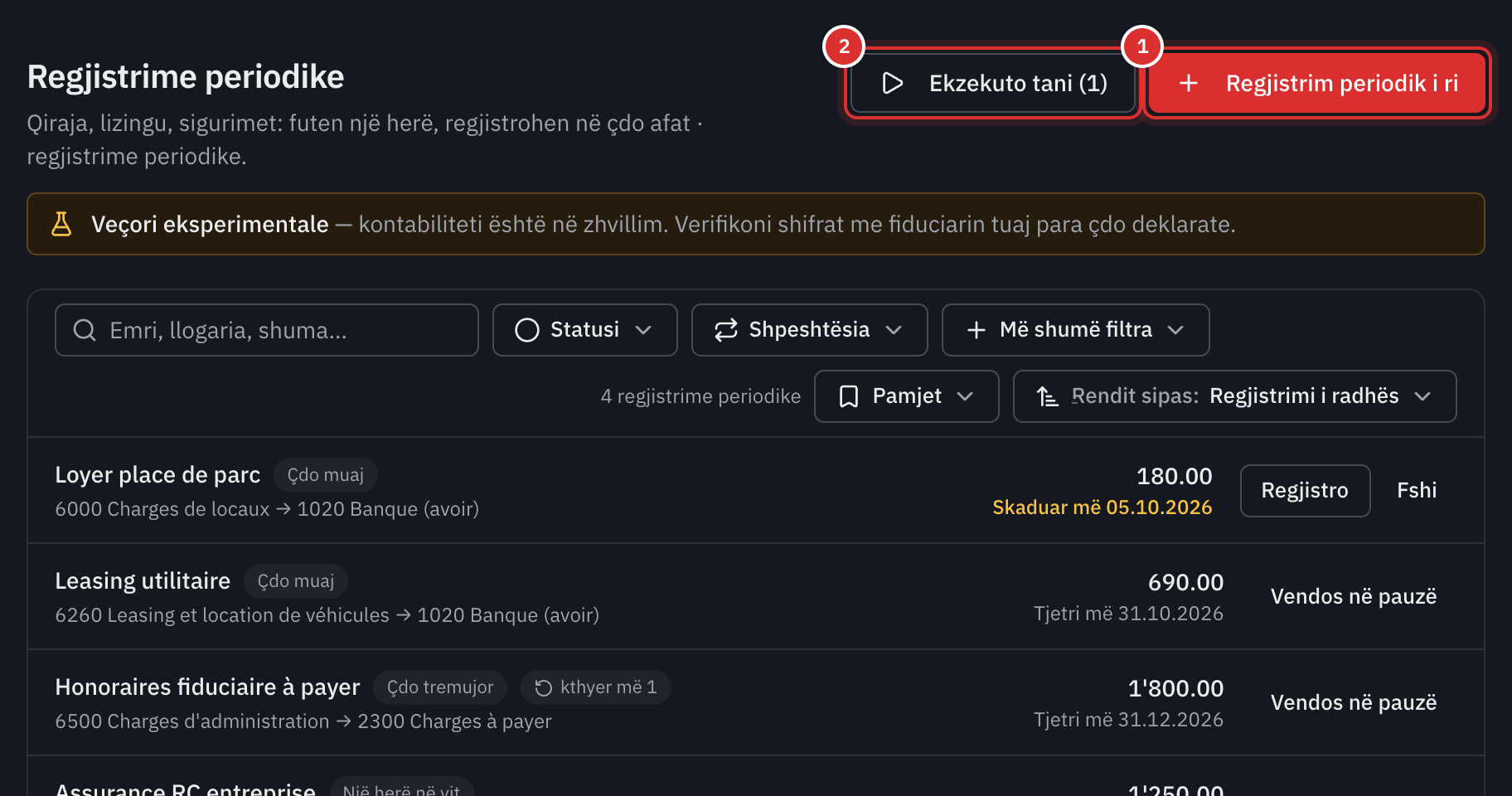Delete Loyer place de parc with Fshi

pyautogui.click(x=1417, y=491)
